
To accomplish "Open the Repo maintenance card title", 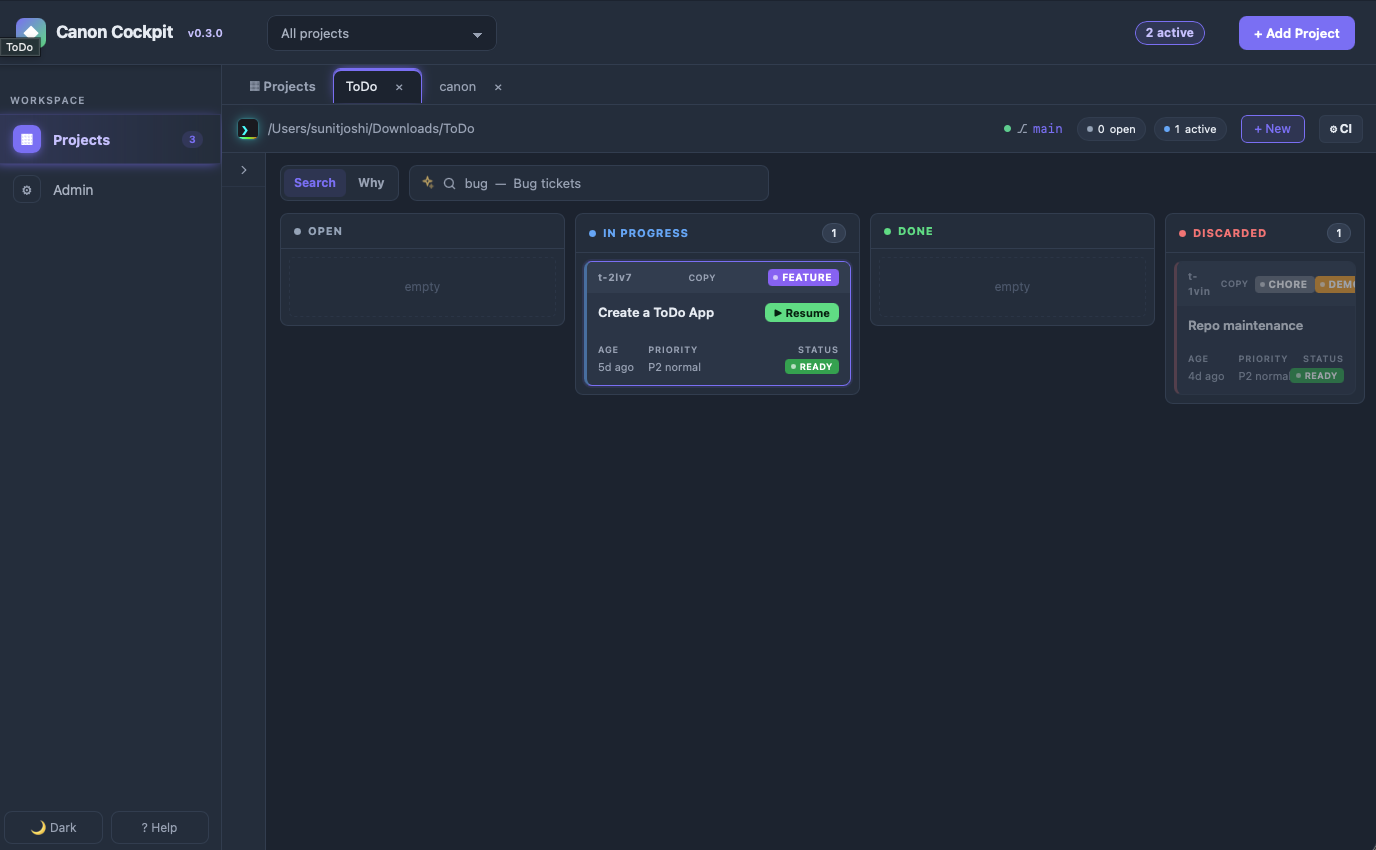I will (1245, 326).
